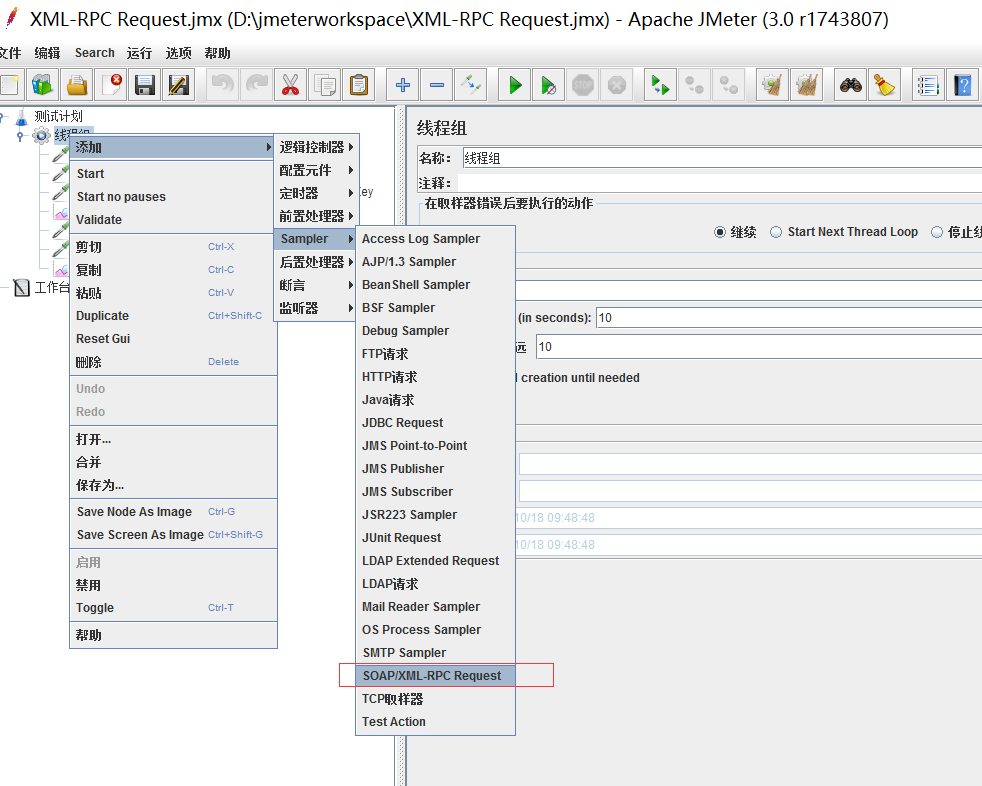
Task: Click the Toggle enable/disable icon
Action: 470,85
